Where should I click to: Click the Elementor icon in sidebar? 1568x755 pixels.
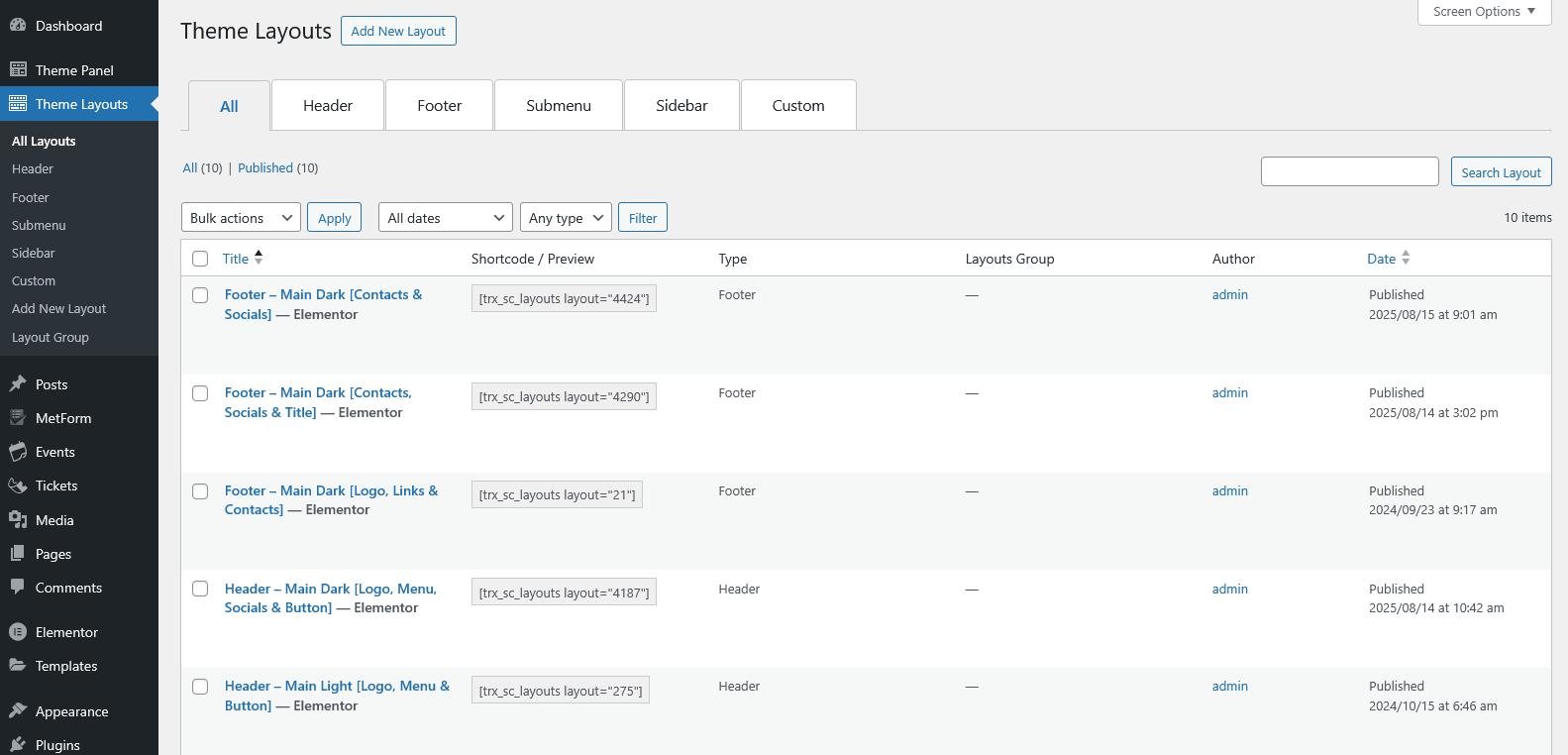click(x=18, y=632)
